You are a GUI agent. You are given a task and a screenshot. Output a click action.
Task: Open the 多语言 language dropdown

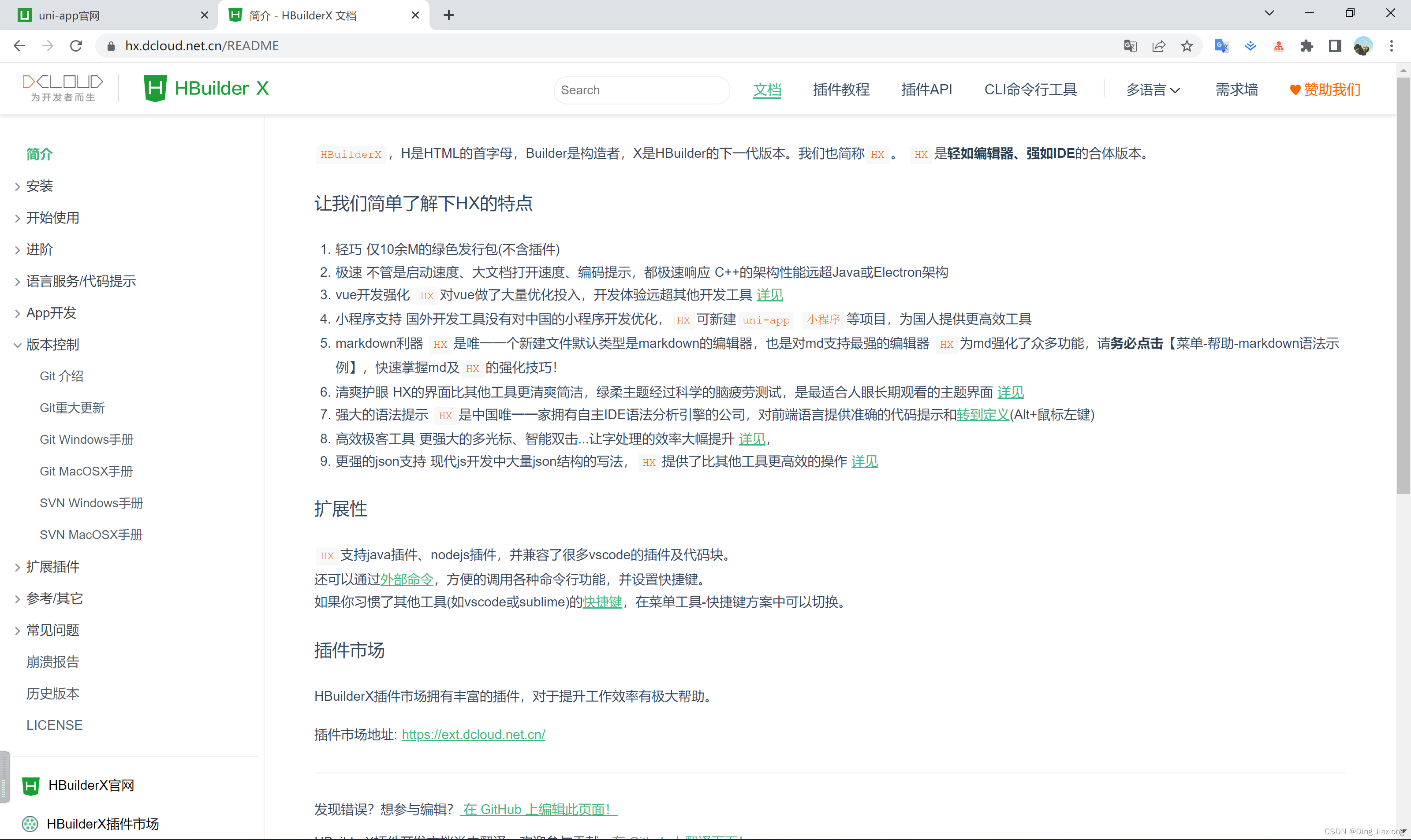(1153, 89)
